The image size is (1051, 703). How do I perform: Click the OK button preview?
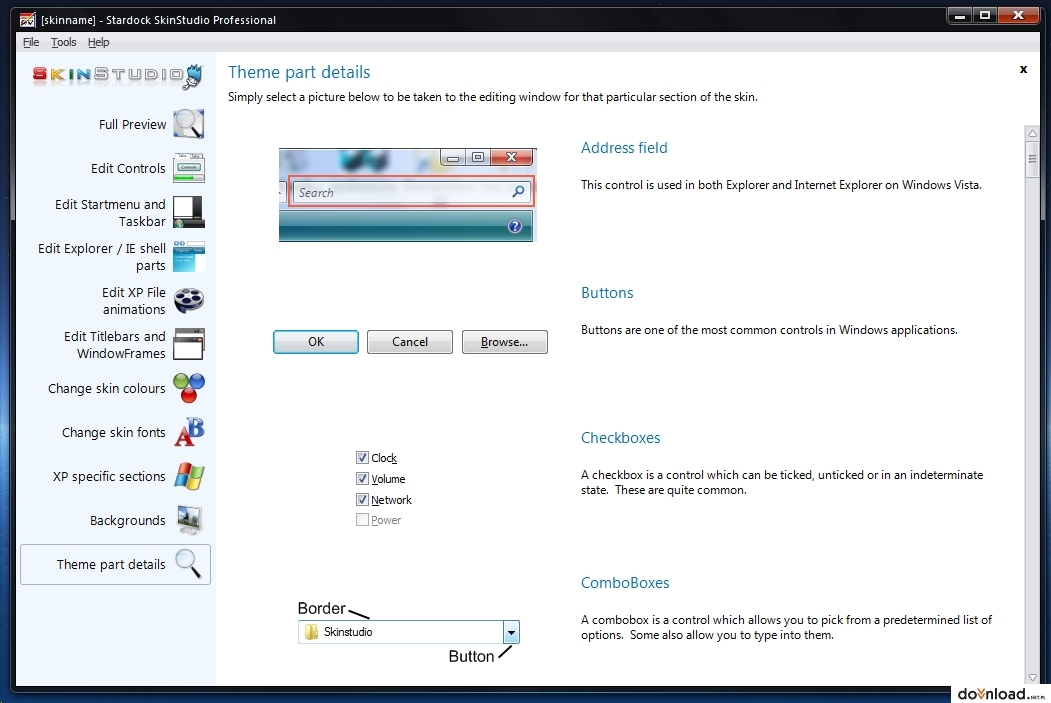pyautogui.click(x=316, y=342)
